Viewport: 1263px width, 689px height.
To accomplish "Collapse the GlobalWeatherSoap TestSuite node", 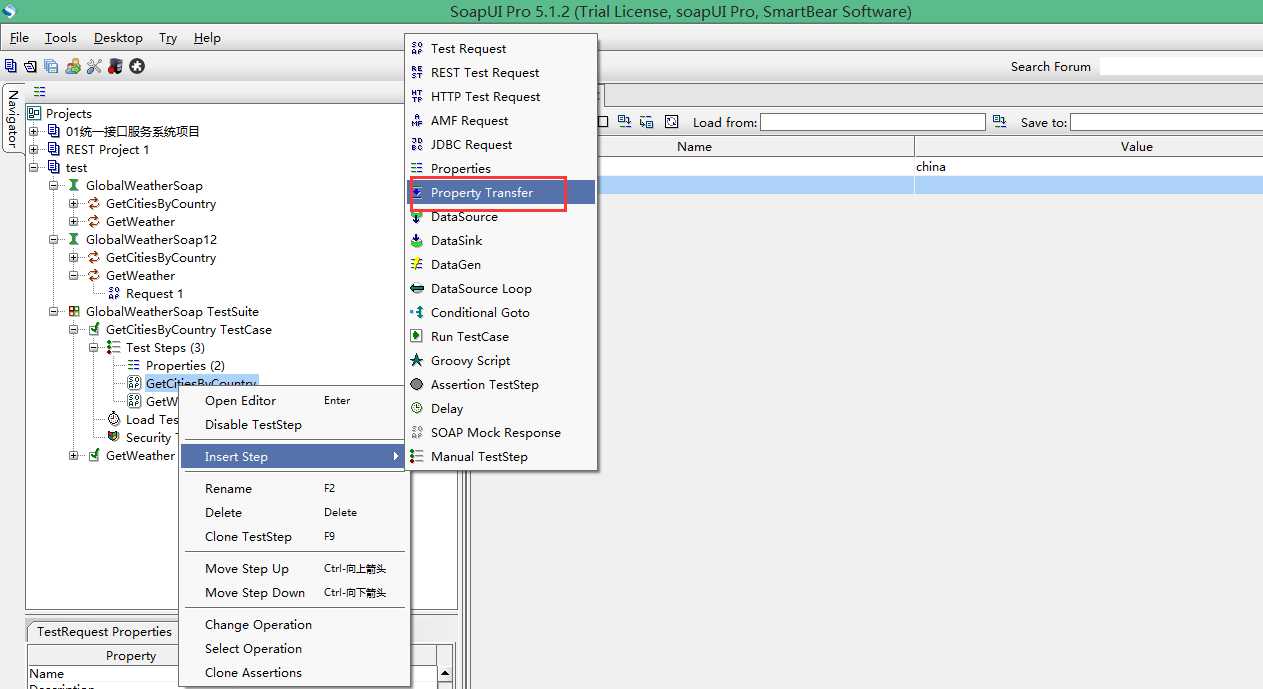I will coord(54,311).
